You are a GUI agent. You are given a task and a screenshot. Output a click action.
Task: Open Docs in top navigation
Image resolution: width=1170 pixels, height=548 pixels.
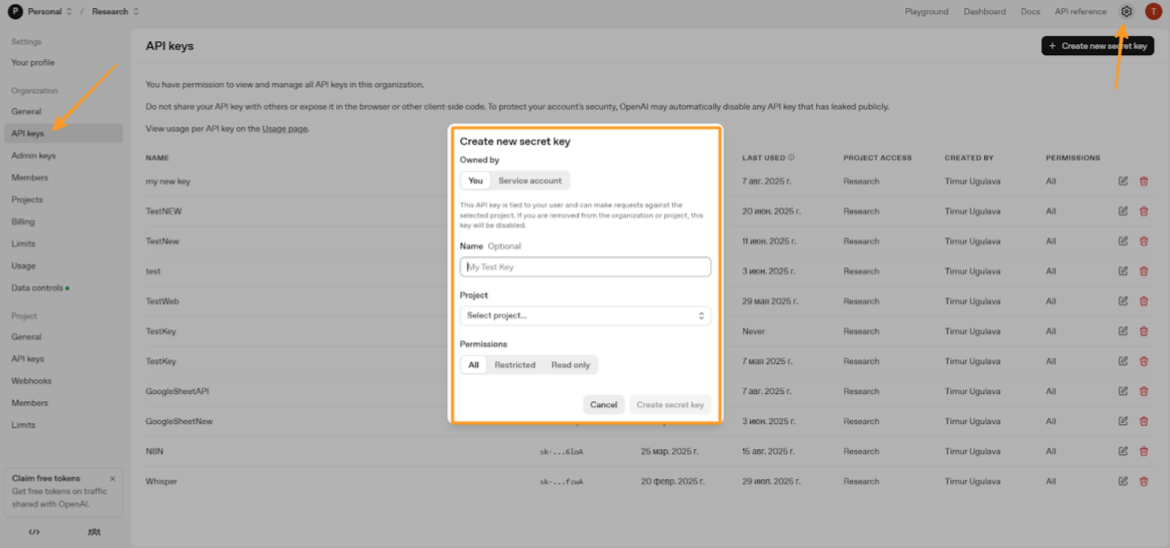1030,11
